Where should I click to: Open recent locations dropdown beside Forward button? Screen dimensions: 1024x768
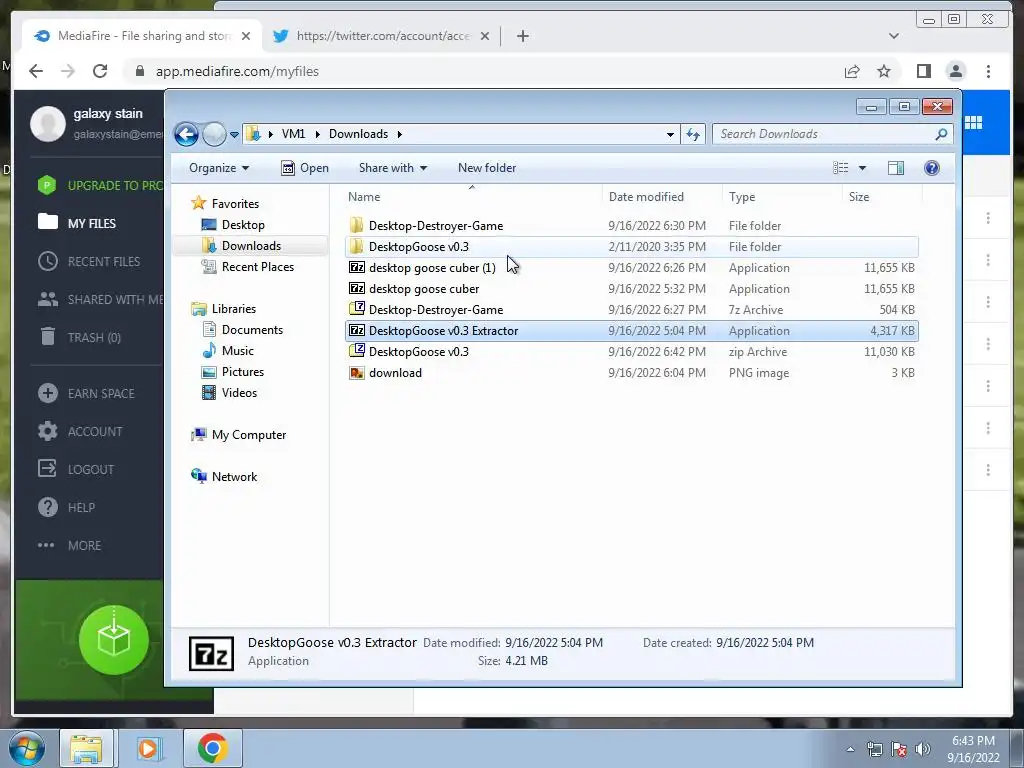[234, 135]
